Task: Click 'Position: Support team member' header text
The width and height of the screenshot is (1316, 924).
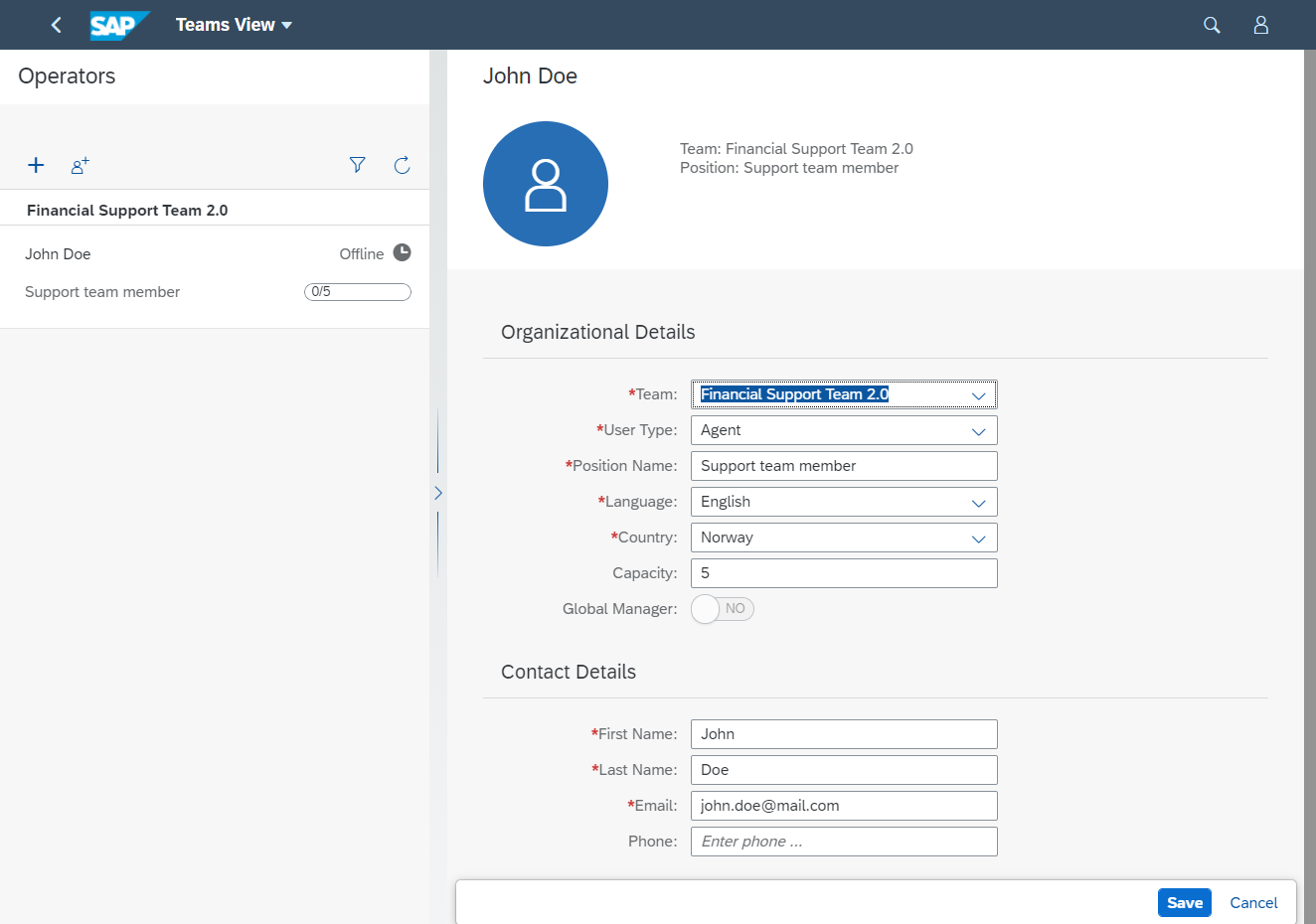Action: (x=789, y=168)
